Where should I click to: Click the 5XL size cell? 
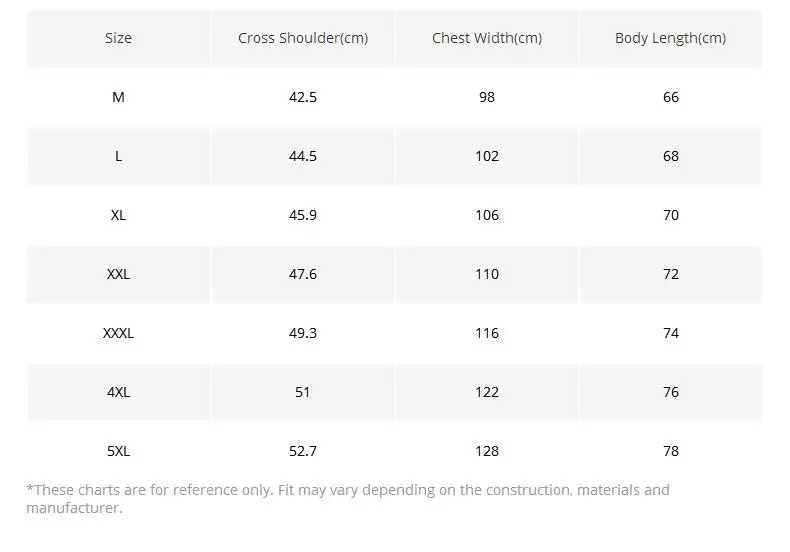click(118, 451)
